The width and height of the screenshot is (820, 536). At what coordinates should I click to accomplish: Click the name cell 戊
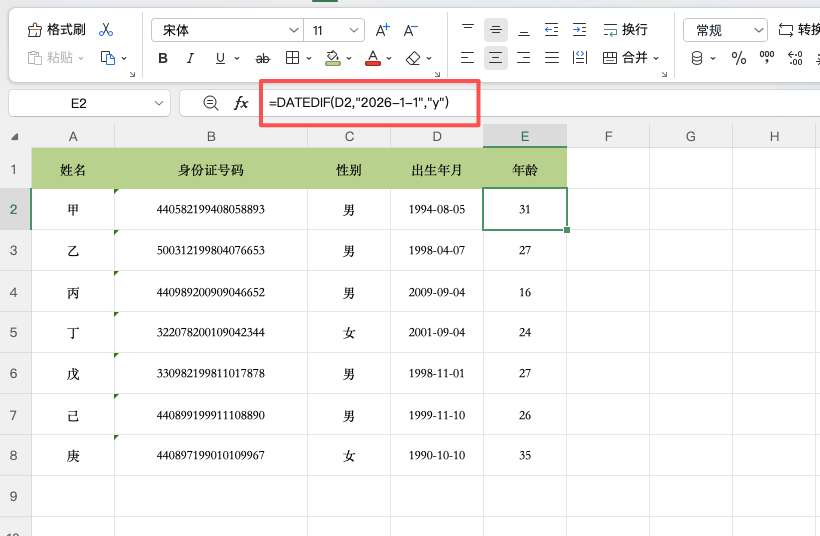pos(73,373)
